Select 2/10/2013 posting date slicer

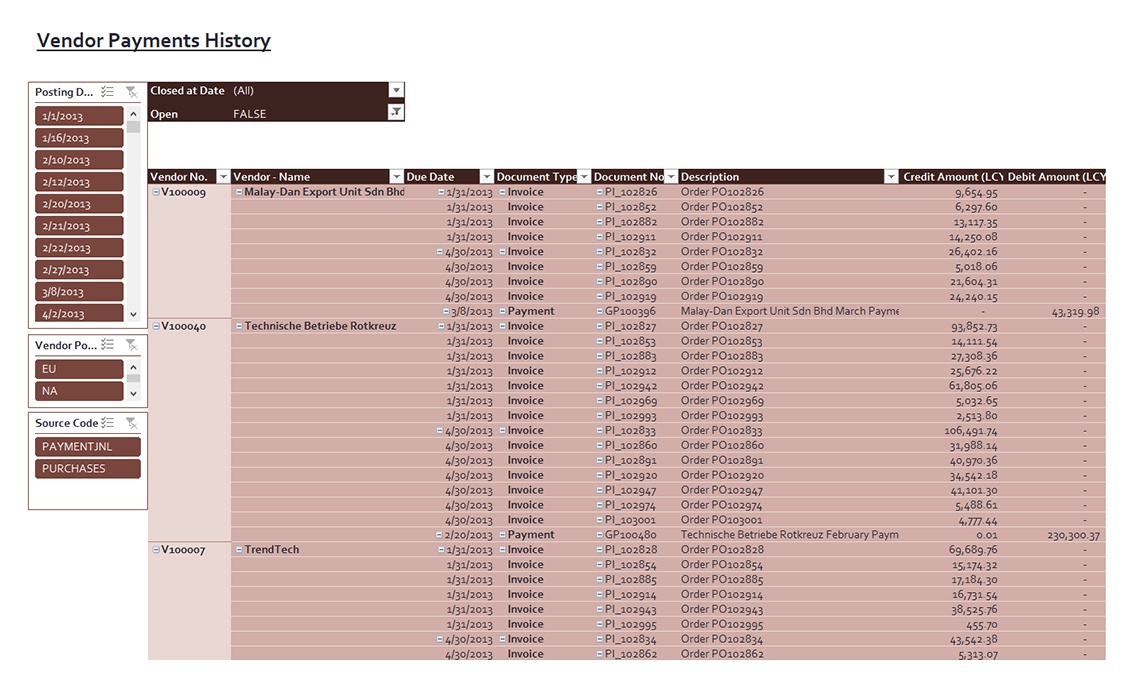coord(79,159)
